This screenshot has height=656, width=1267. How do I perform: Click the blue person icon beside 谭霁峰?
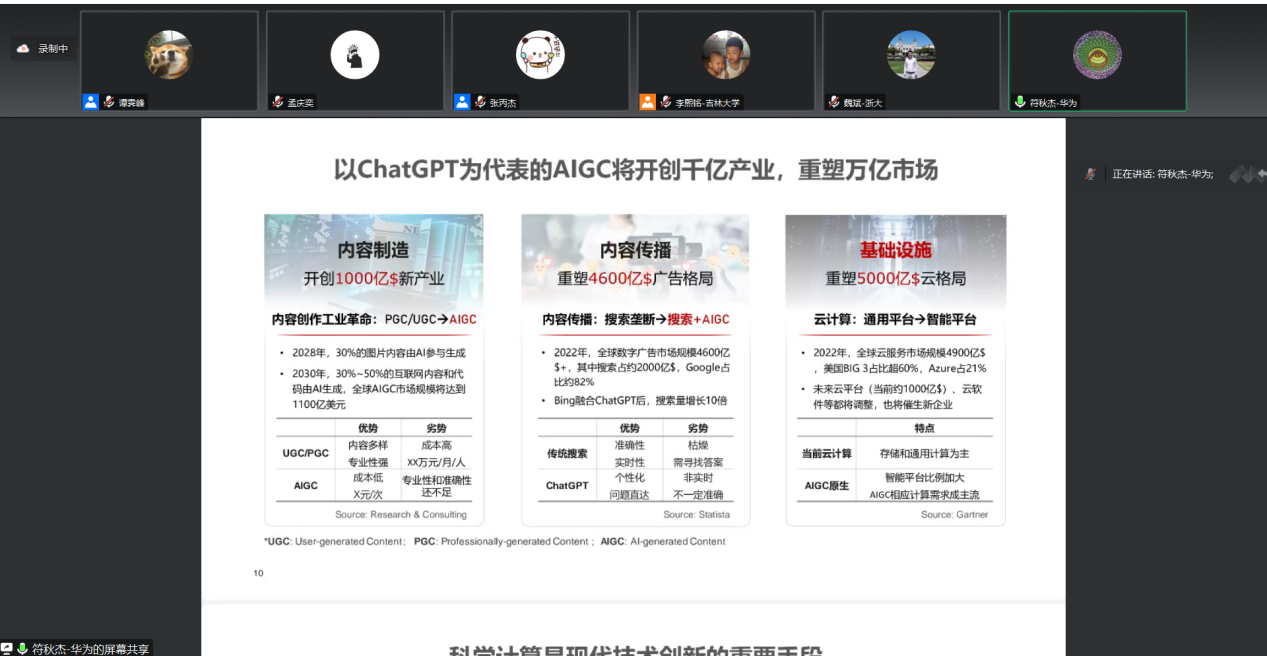click(91, 102)
